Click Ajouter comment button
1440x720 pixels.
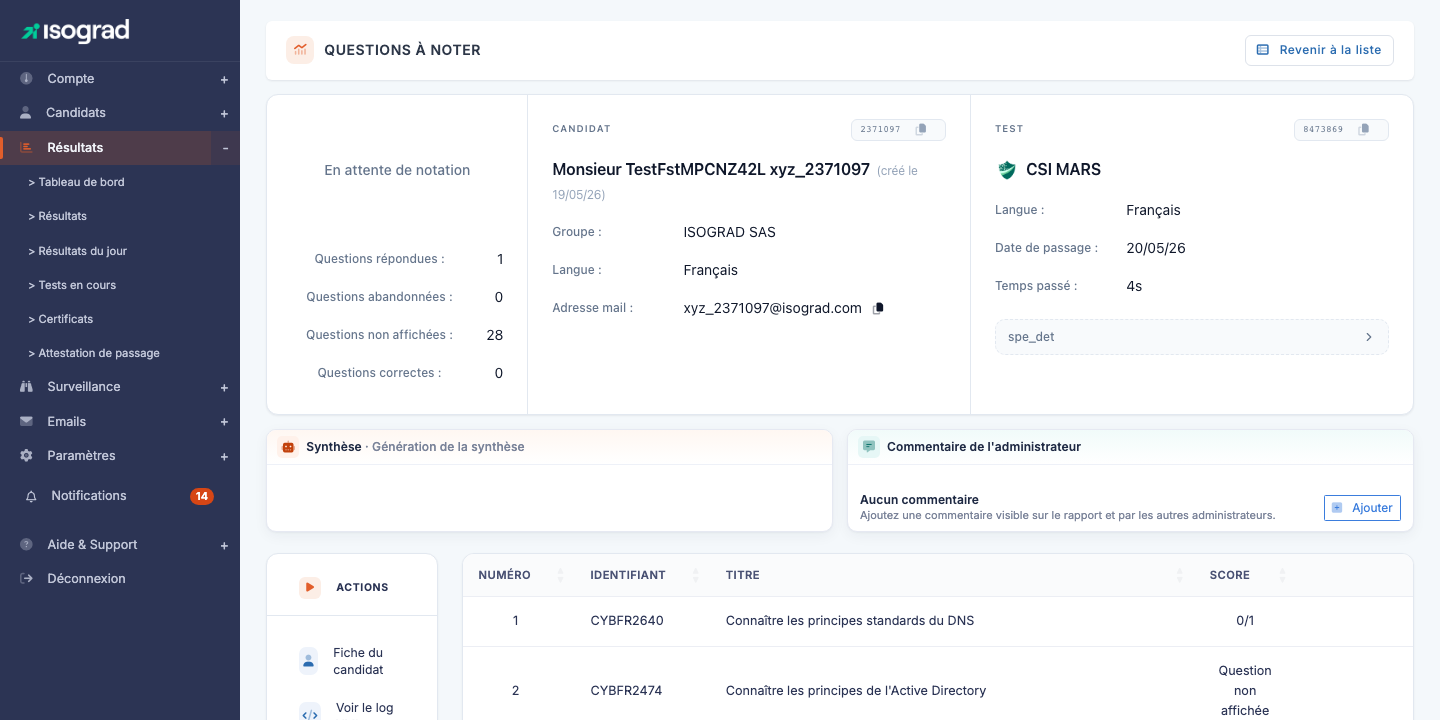tap(1362, 508)
